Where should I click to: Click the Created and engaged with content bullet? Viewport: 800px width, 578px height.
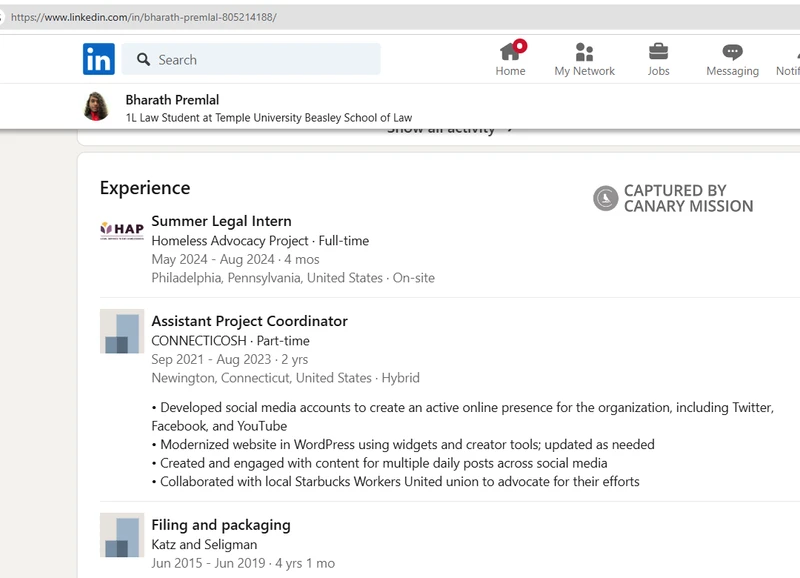[x=380, y=463]
